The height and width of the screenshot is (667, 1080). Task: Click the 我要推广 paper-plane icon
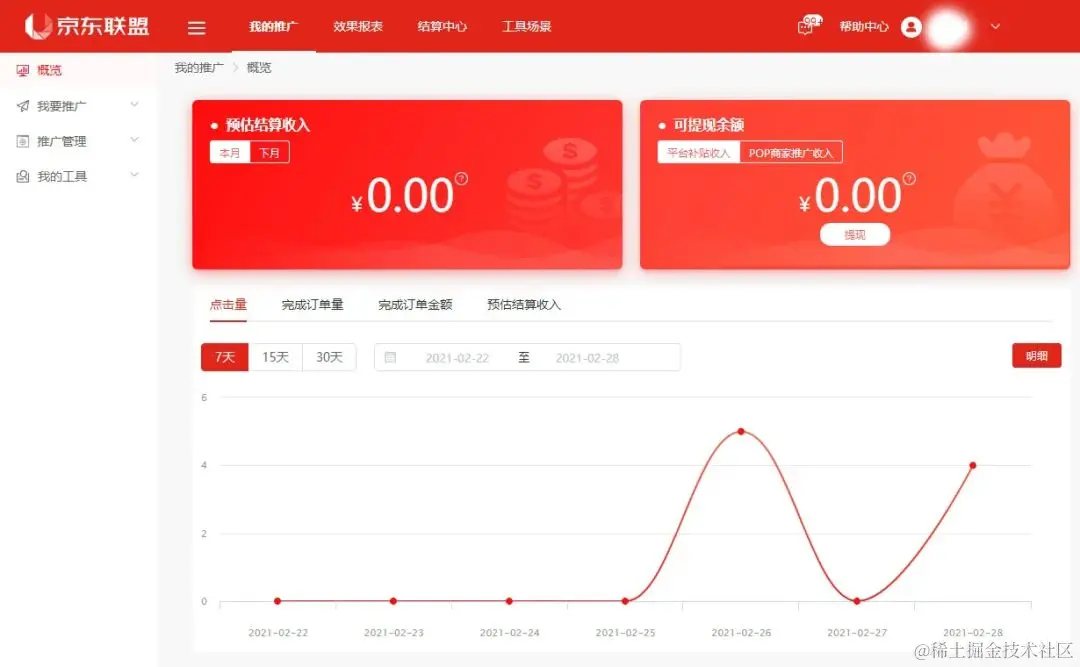click(21, 105)
